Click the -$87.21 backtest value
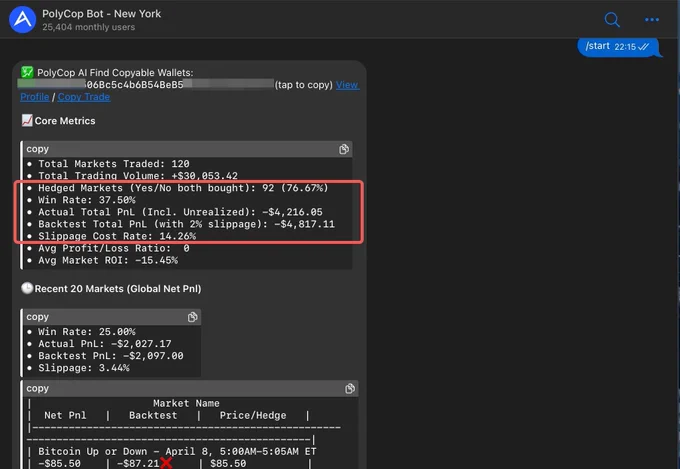This screenshot has width=680, height=469. click(x=138, y=463)
